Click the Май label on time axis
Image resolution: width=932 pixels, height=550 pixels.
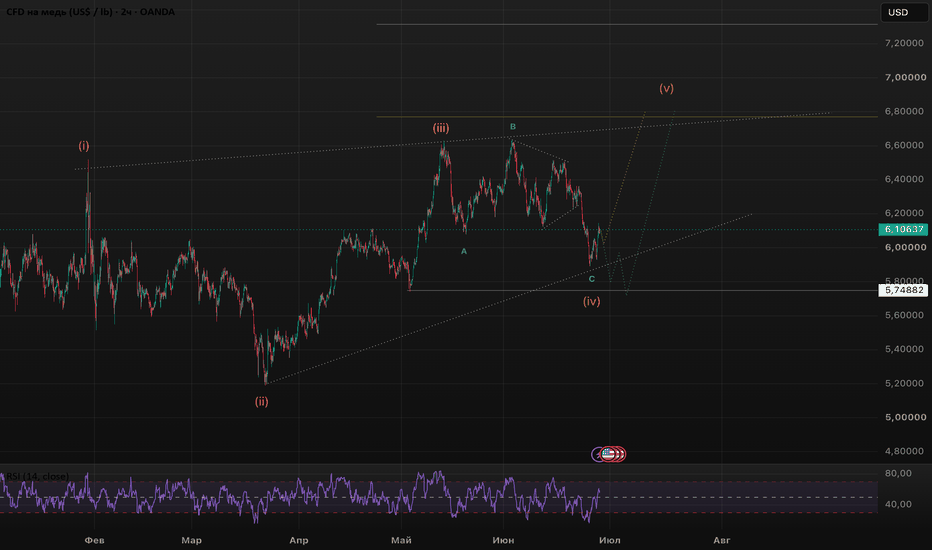(x=401, y=540)
